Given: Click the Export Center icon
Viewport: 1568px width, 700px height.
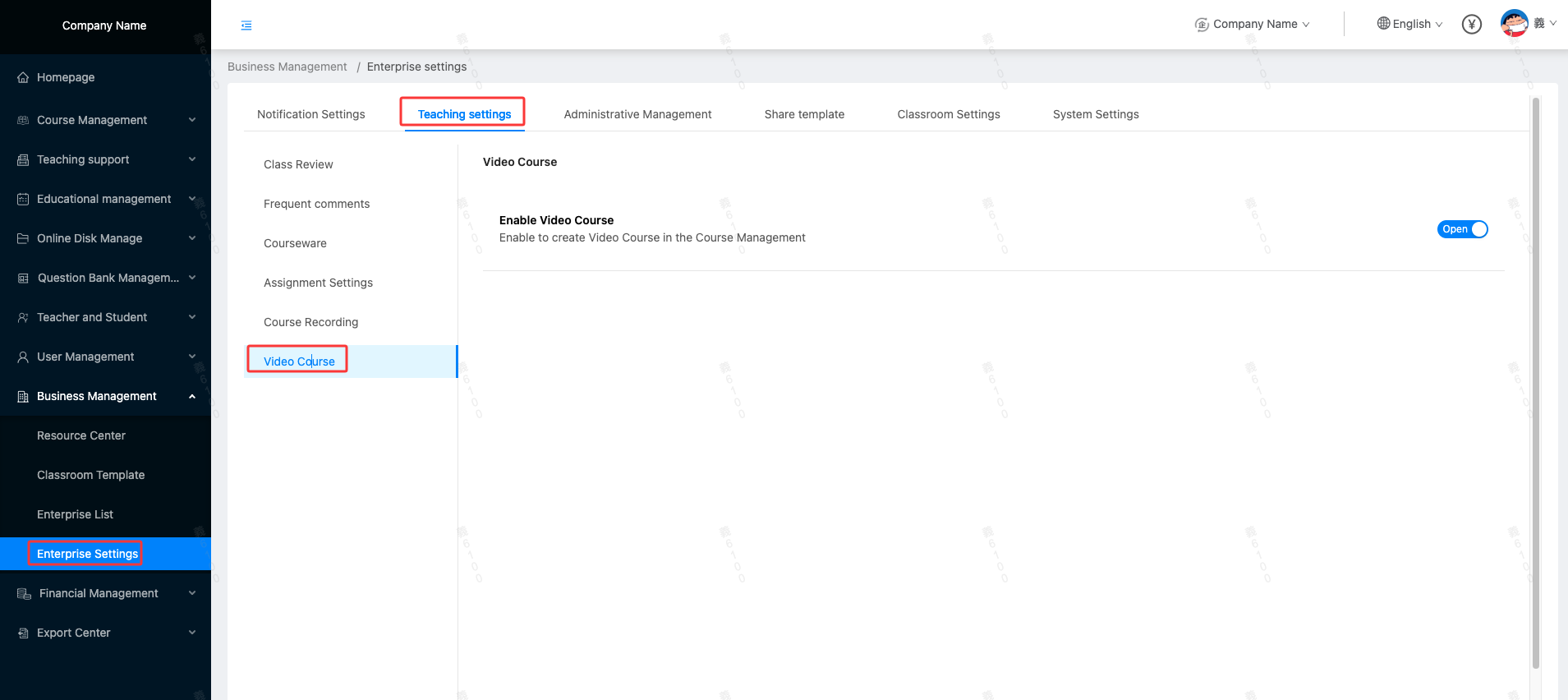Looking at the screenshot, I should click(x=23, y=633).
